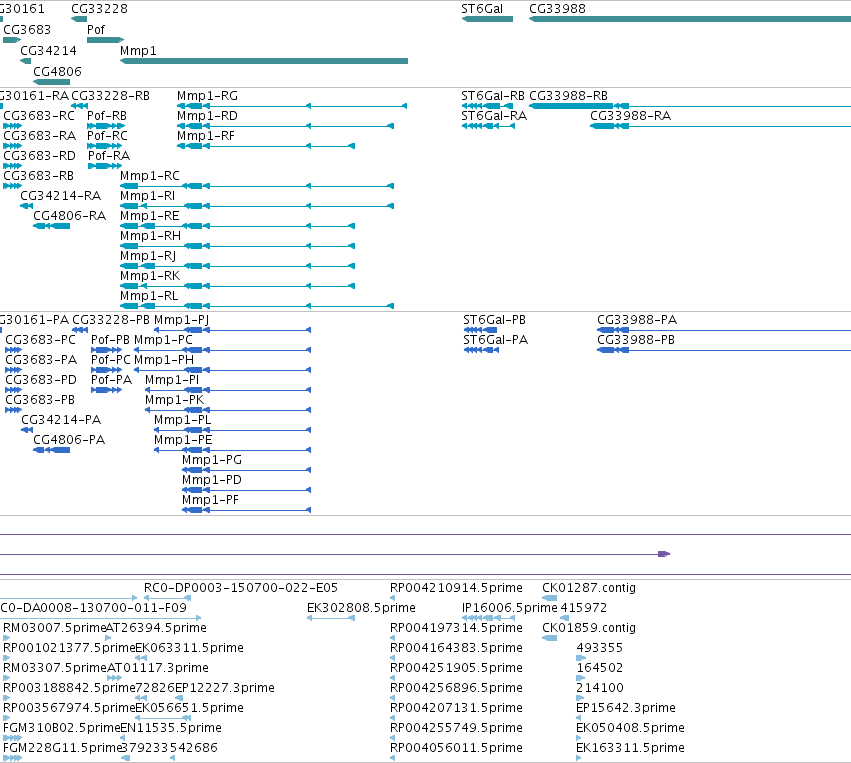Screen dimensions: 851x763
Task: Click protein CG33988-PB label
Action: [636, 340]
